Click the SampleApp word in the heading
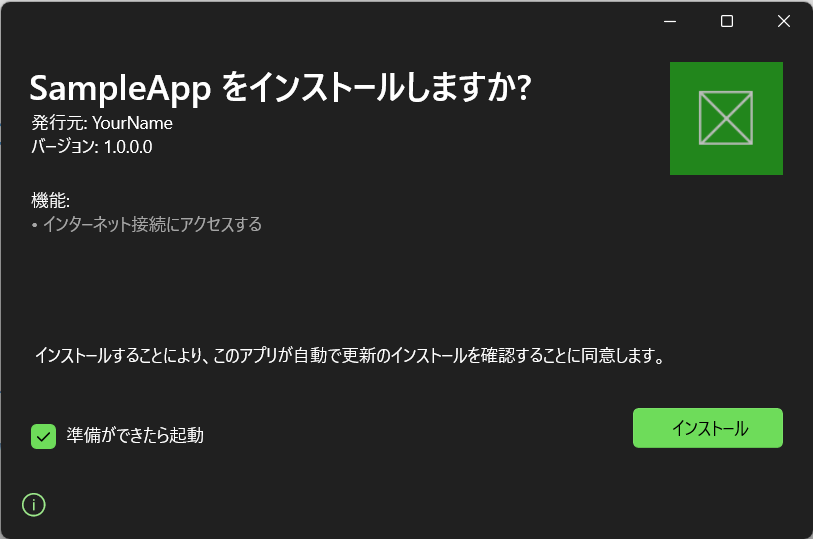 pyautogui.click(x=120, y=89)
